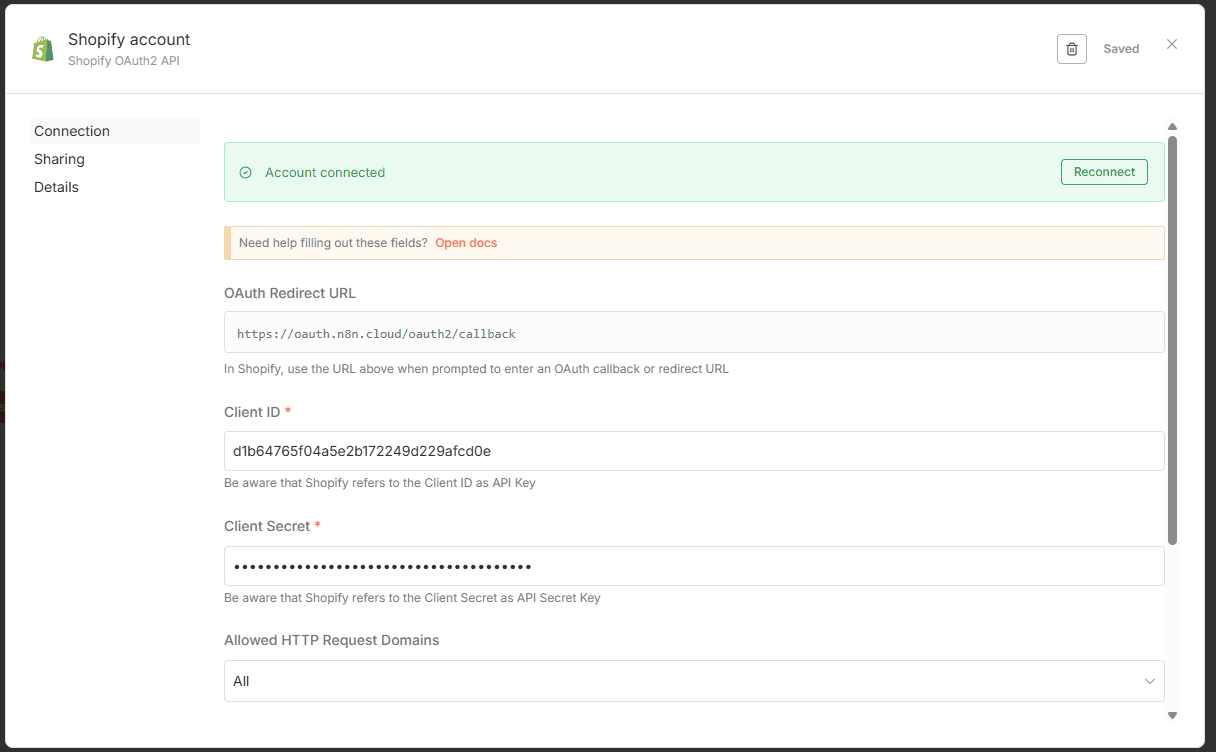Viewport: 1216px width, 752px height.
Task: Close the Shopify account dialog
Action: [1172, 44]
